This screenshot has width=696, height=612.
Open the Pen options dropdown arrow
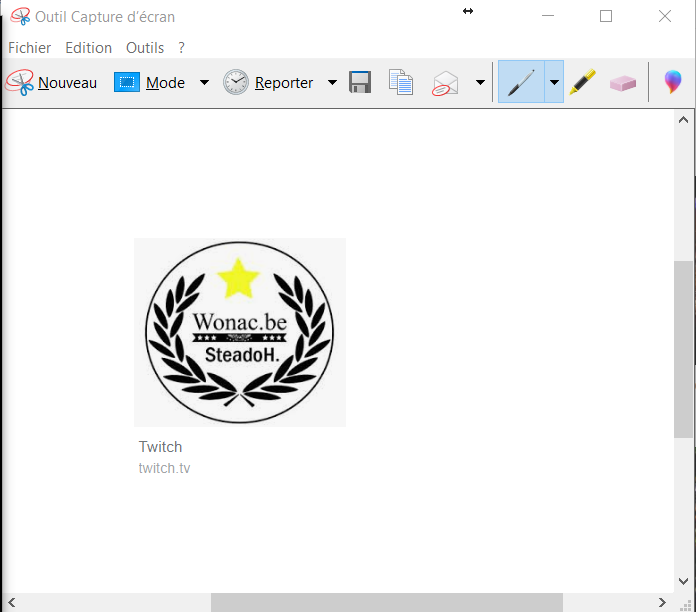coord(554,82)
